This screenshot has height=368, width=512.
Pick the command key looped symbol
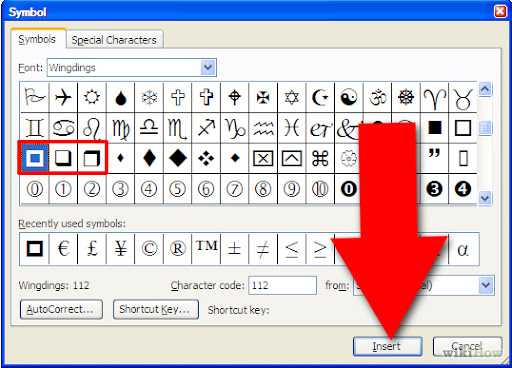320,158
